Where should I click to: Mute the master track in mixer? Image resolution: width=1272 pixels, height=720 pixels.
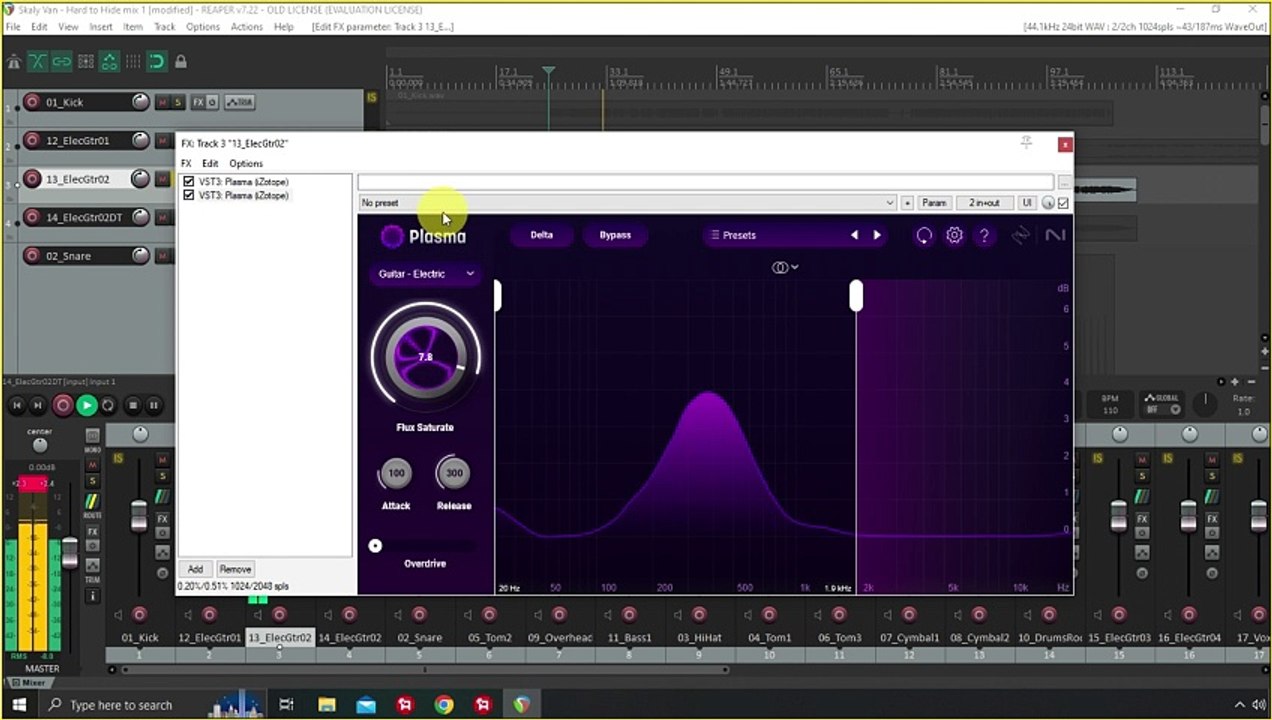92,465
